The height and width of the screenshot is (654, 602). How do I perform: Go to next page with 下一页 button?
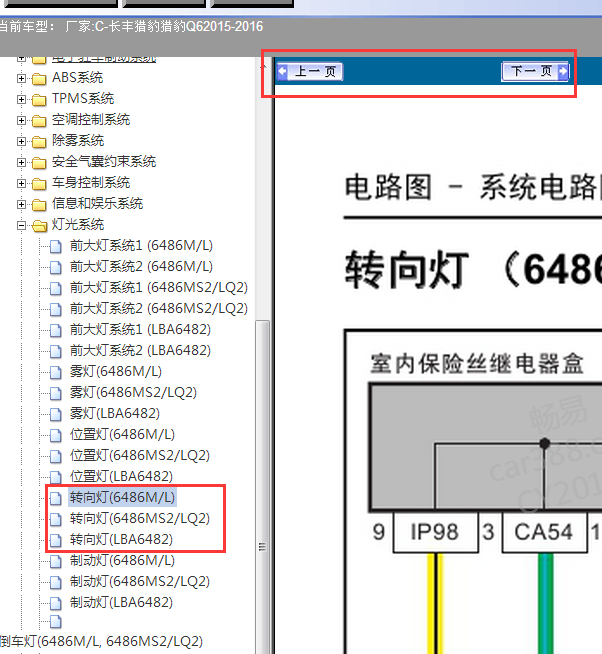(535, 71)
